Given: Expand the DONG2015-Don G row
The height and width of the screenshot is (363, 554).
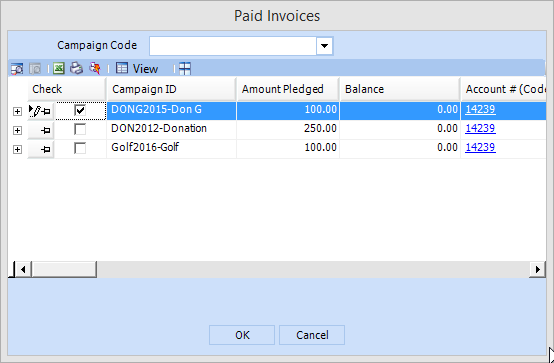Looking at the screenshot, I should pyautogui.click(x=17, y=112).
